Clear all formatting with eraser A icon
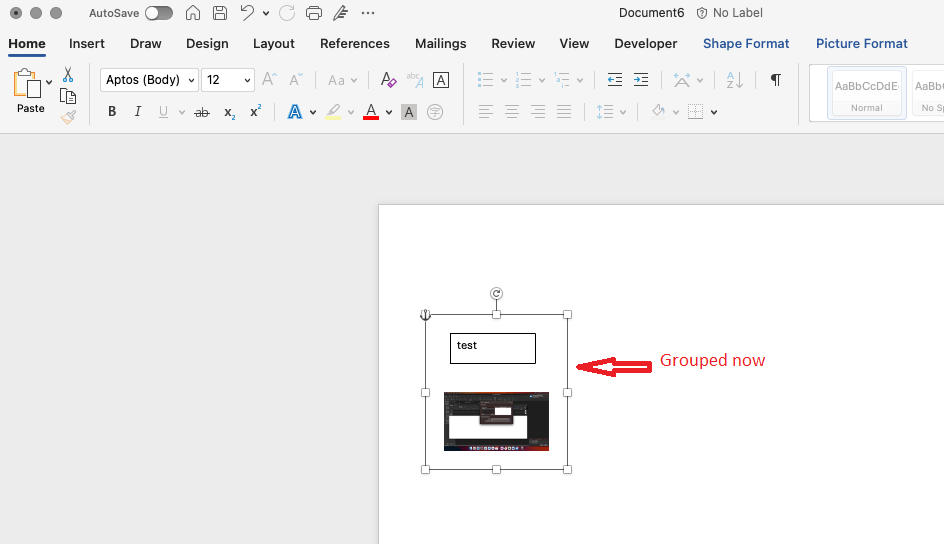 coord(388,79)
